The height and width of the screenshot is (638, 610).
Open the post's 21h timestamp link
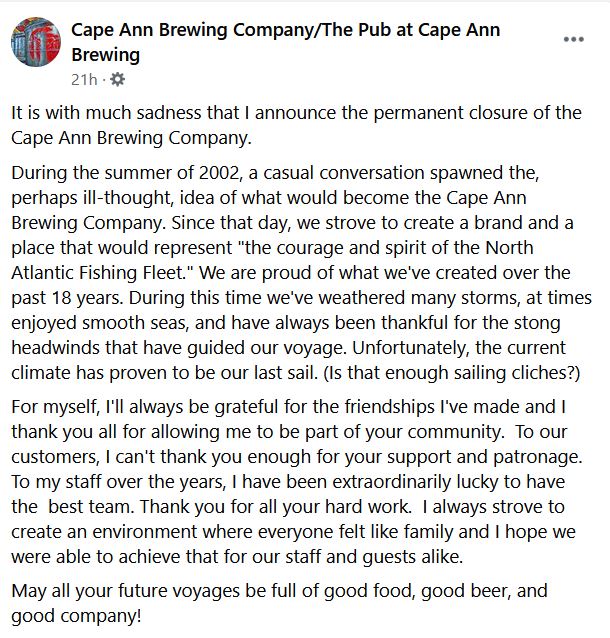[x=84, y=78]
